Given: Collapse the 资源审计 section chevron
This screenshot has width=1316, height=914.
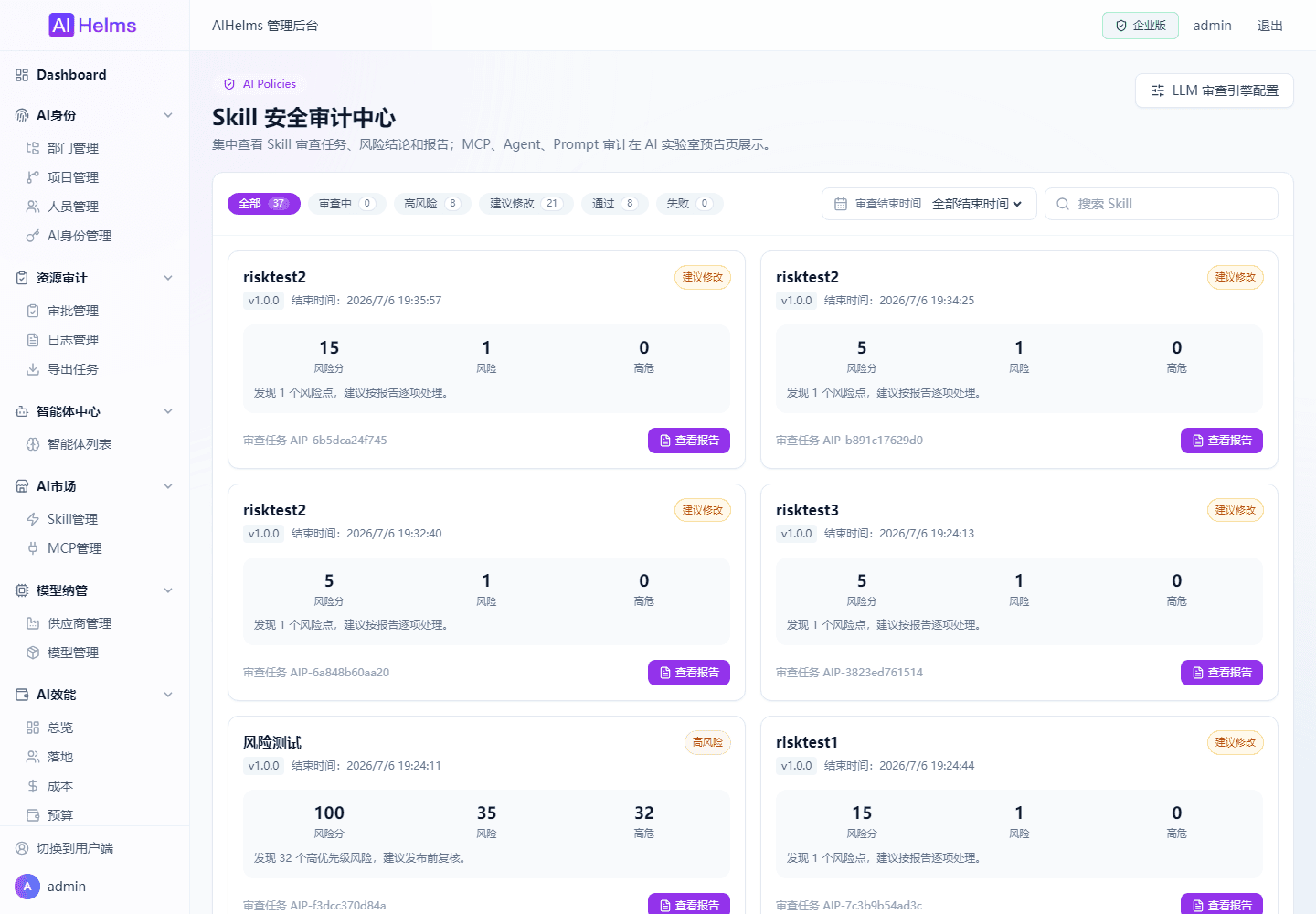Looking at the screenshot, I should click(168, 278).
